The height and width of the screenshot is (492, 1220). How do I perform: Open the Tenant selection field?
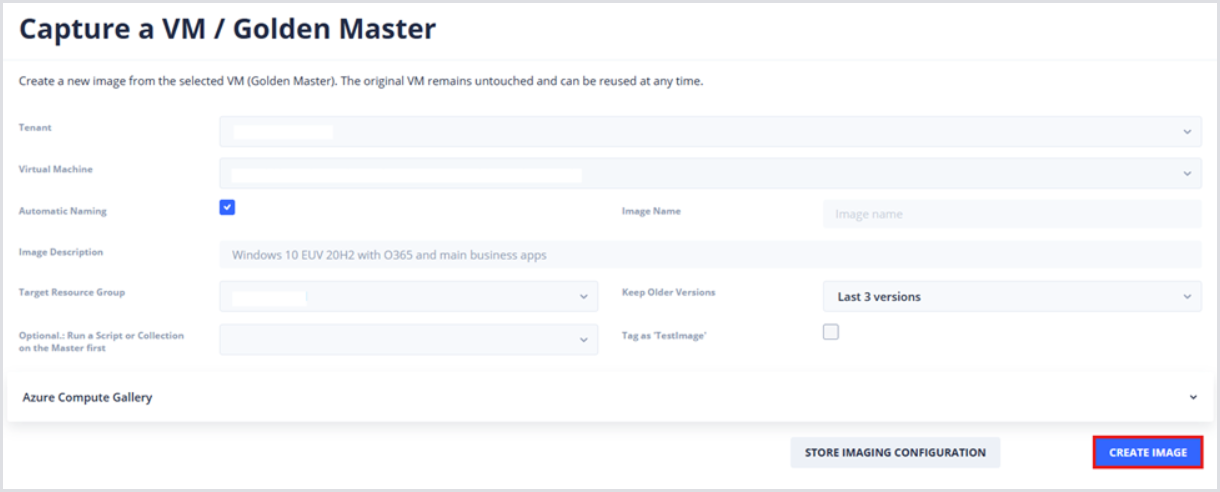700,131
